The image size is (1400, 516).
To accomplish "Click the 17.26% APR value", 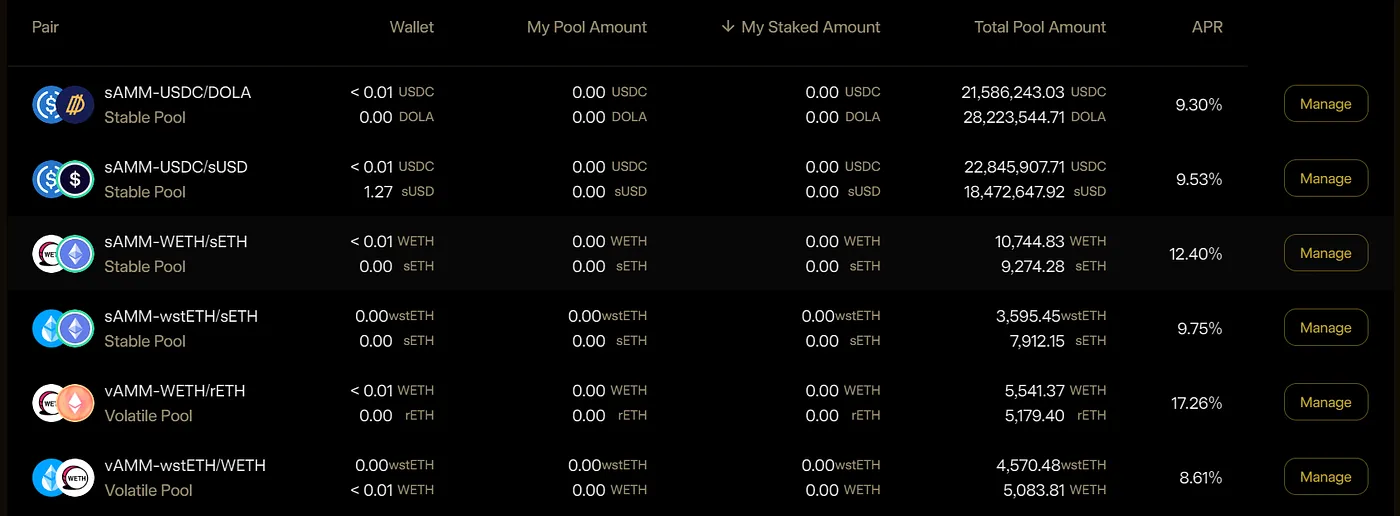I will point(1196,403).
